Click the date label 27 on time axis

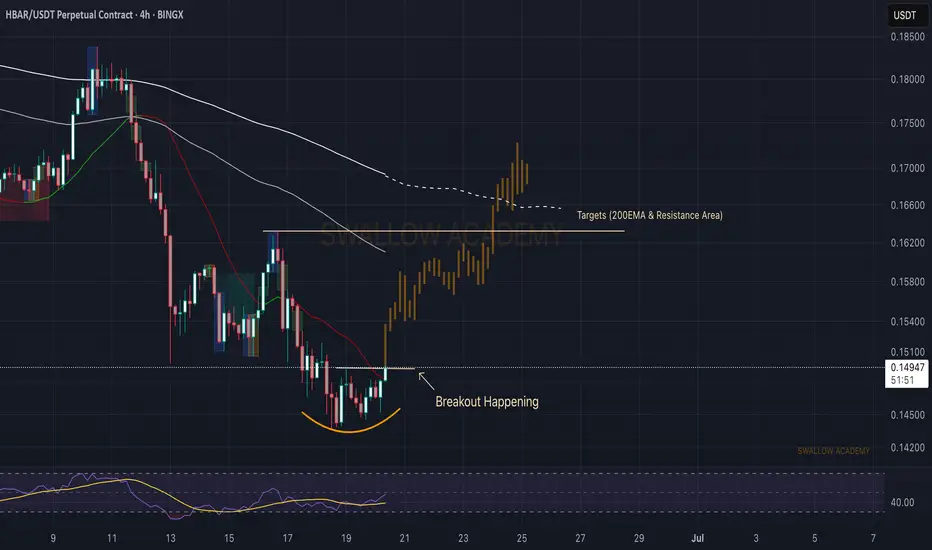click(x=580, y=538)
